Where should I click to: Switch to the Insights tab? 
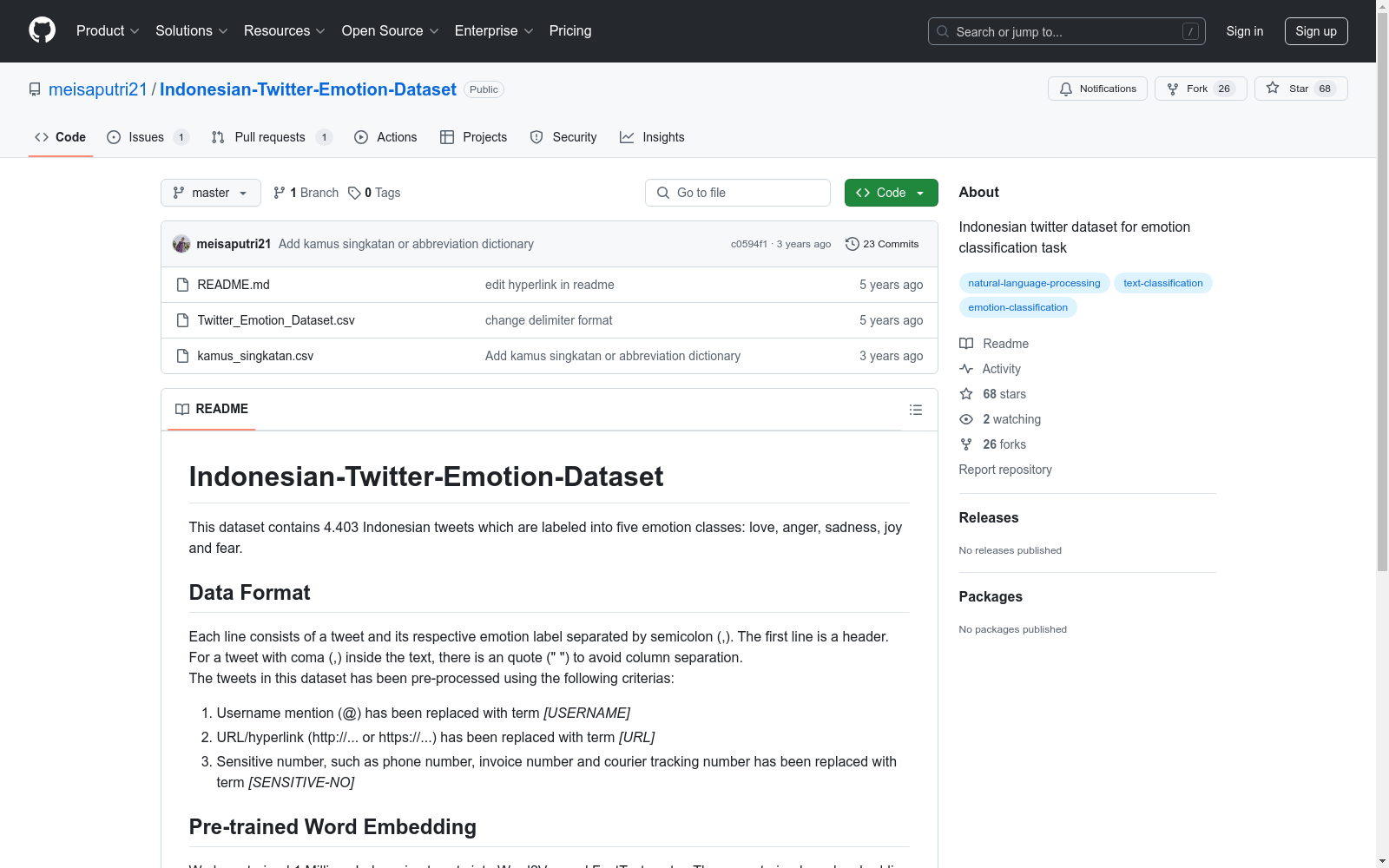[652, 137]
